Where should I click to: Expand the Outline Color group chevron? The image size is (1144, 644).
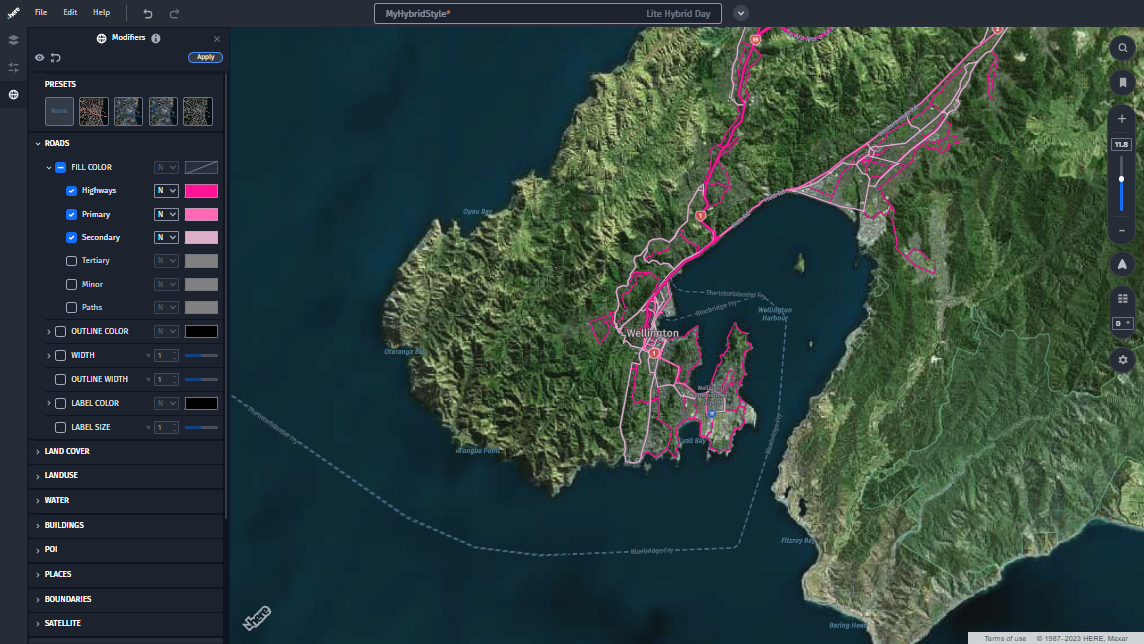pyautogui.click(x=49, y=332)
